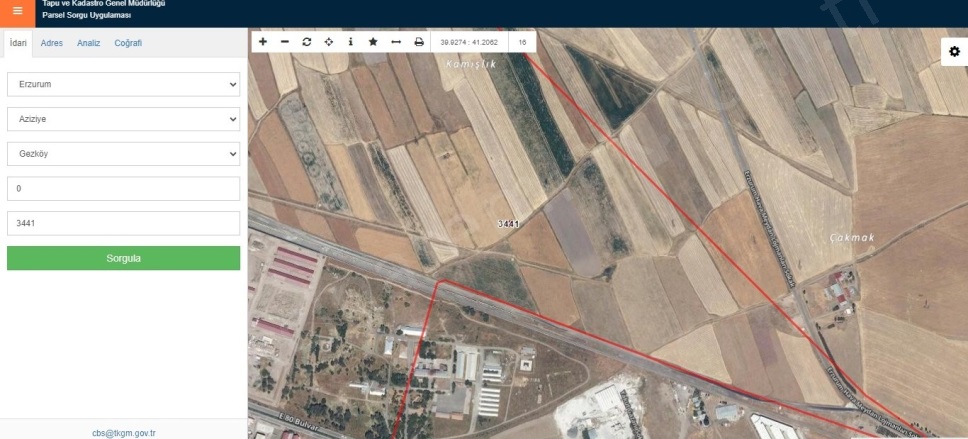Expand the Erzurum province dropdown
This screenshot has height=439, width=968.
click(123, 84)
